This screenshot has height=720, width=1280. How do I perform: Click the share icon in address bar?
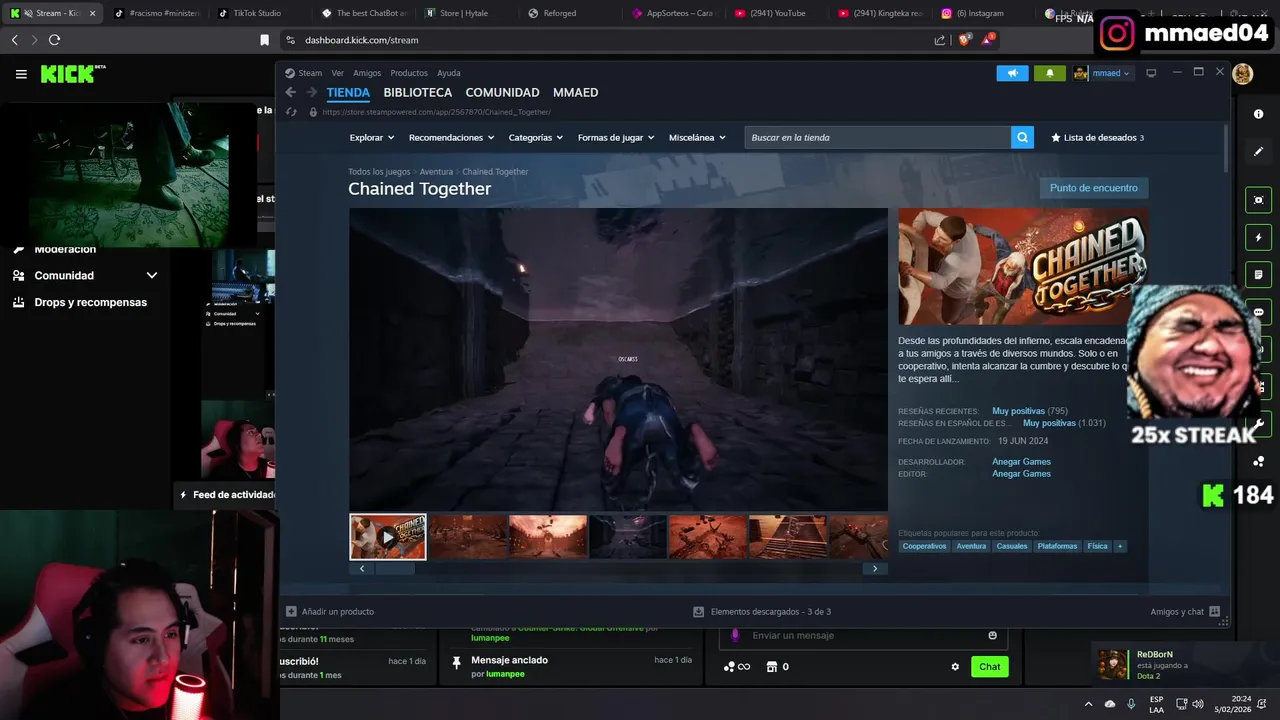(x=940, y=40)
